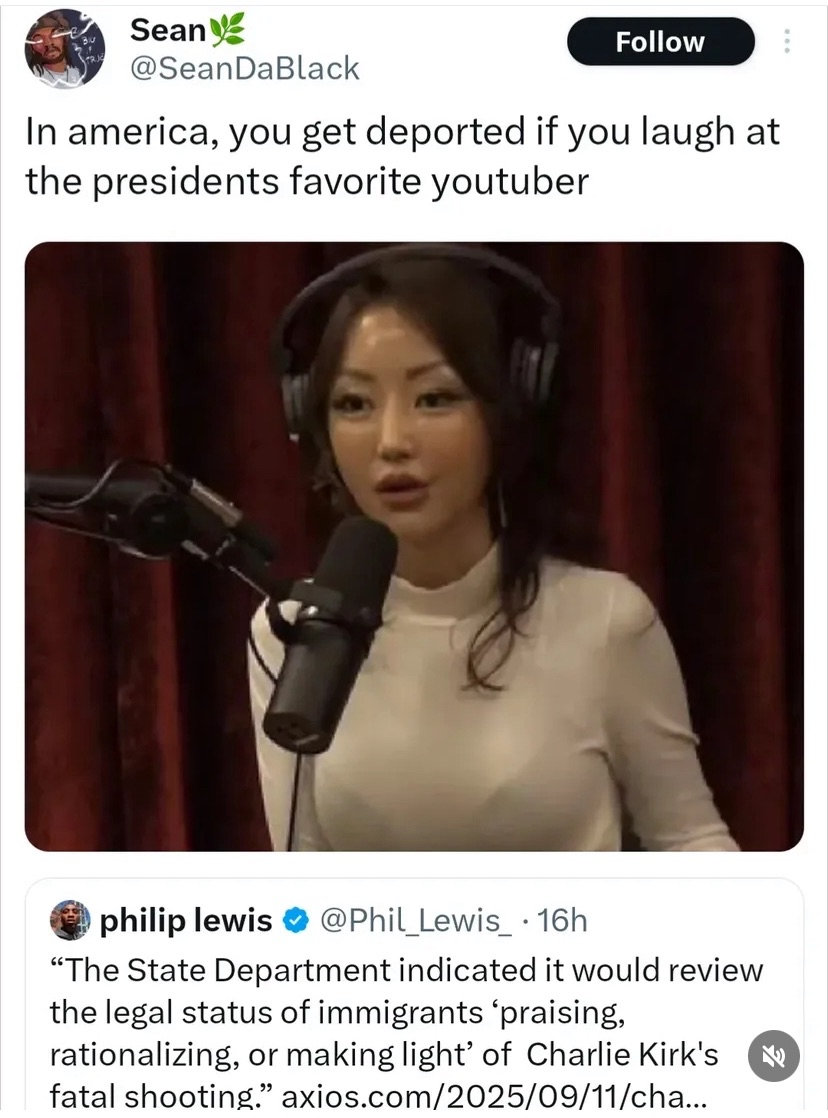Open Sean's profile avatar picture

tap(66, 48)
